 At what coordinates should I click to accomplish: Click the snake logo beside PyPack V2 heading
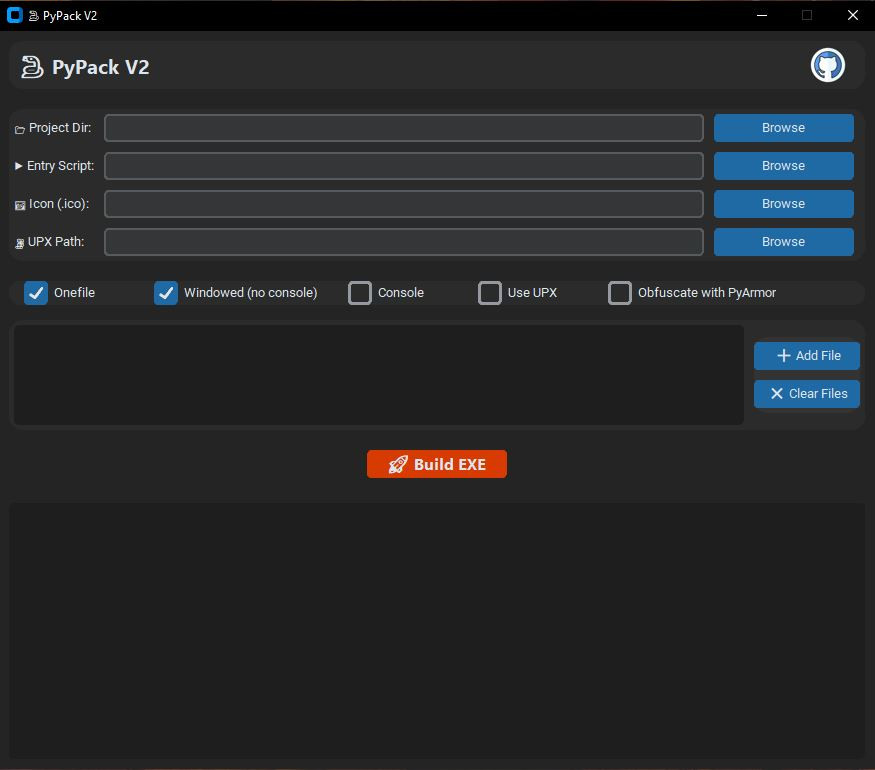[32, 67]
